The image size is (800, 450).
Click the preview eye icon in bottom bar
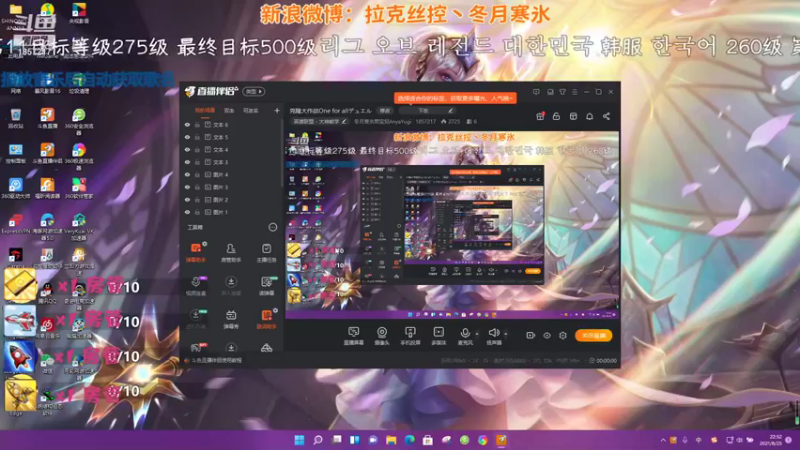(547, 335)
